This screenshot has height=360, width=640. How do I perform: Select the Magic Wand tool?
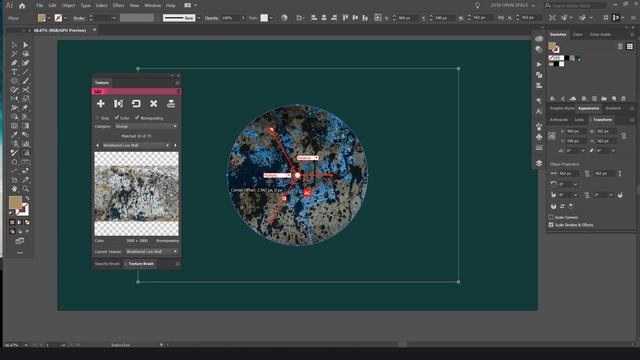(x=14, y=54)
